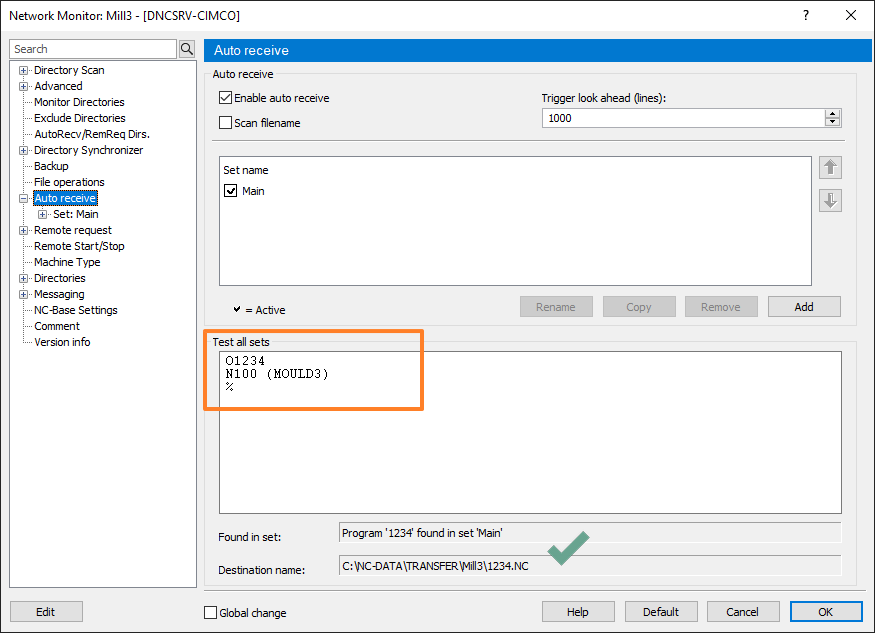Select NC-Base Settings item
The height and width of the screenshot is (633, 875).
point(76,310)
